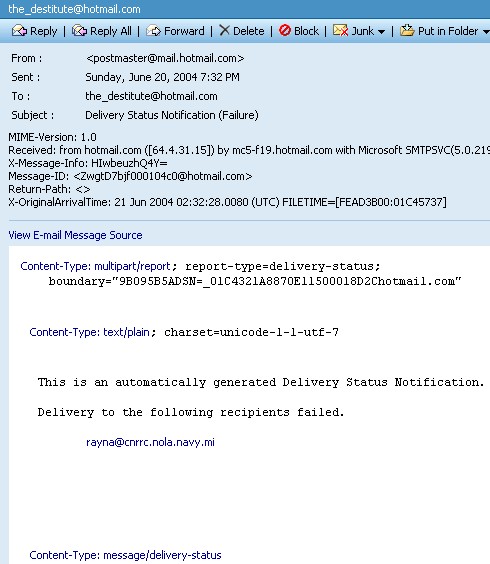490x564 pixels.
Task: Click the sender address postmaster@mail.hotmail.com
Action: tap(165, 58)
